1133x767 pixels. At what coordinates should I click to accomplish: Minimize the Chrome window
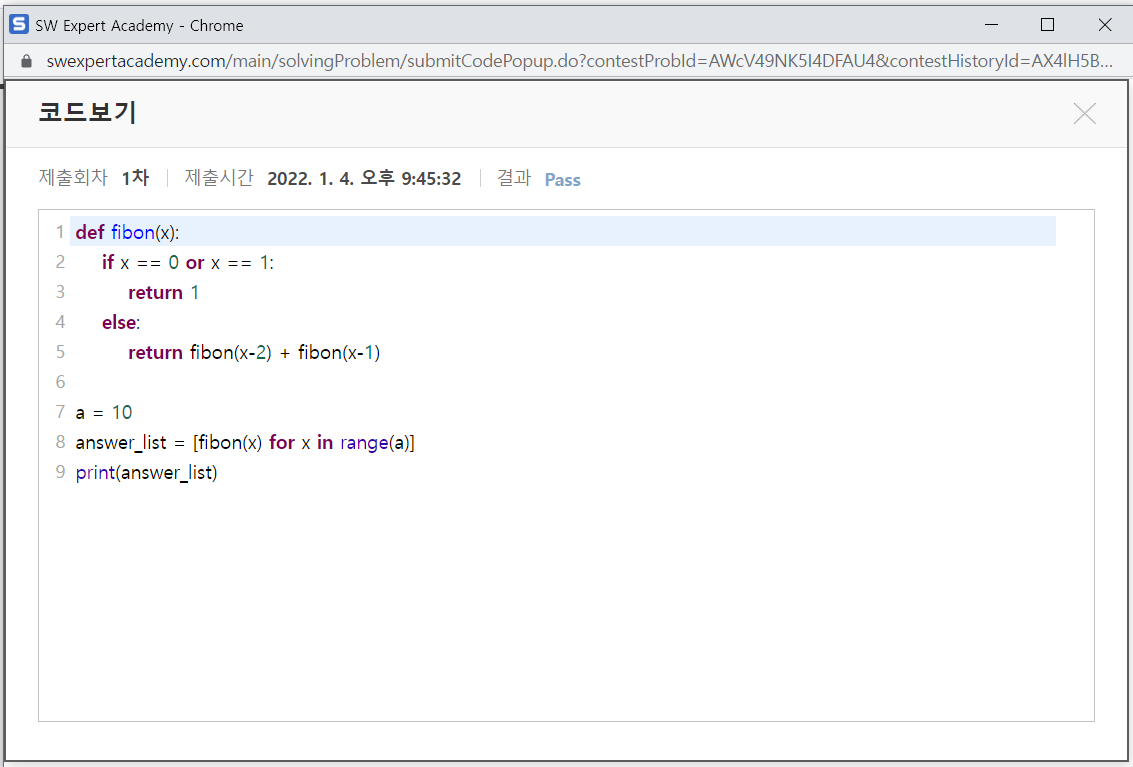[x=991, y=25]
